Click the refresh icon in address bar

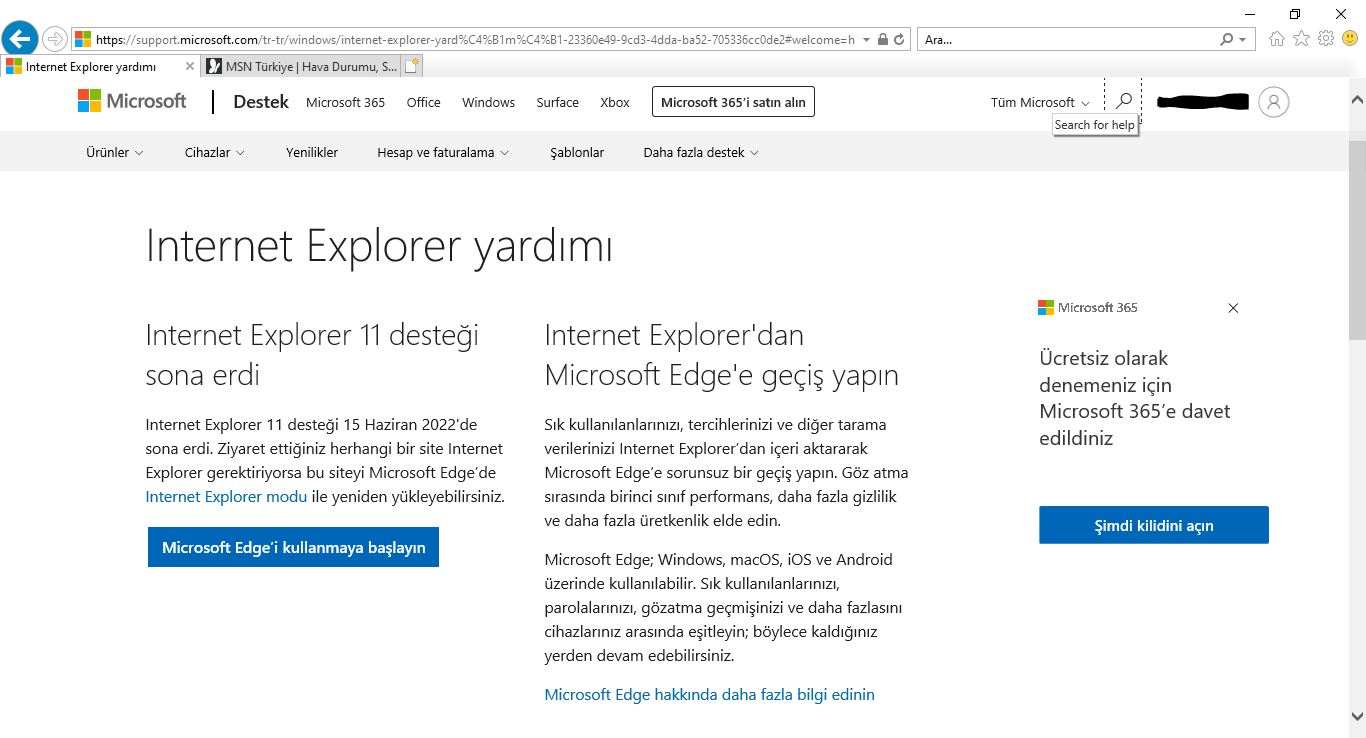899,40
